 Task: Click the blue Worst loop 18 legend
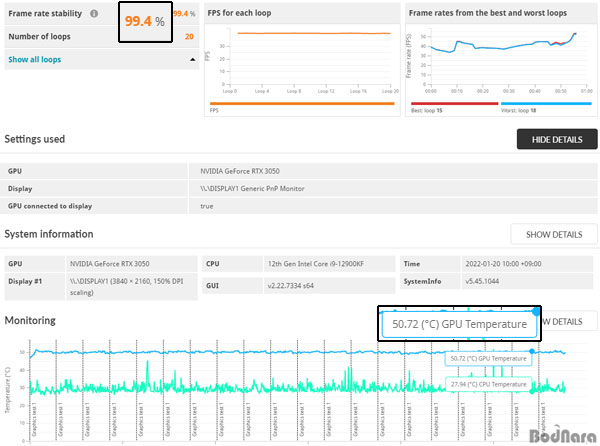pos(546,104)
